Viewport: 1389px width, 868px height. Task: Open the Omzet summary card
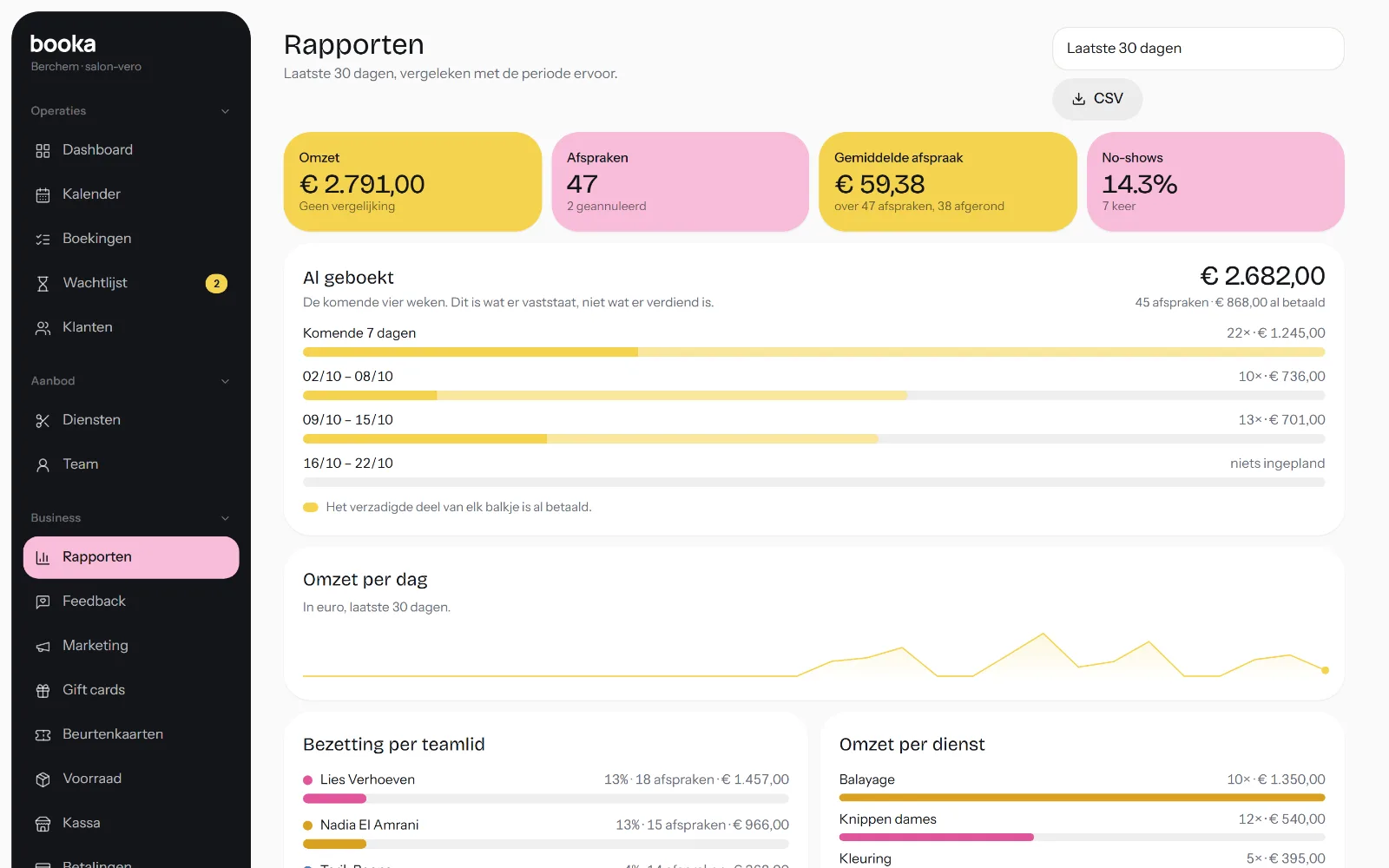[x=412, y=182]
